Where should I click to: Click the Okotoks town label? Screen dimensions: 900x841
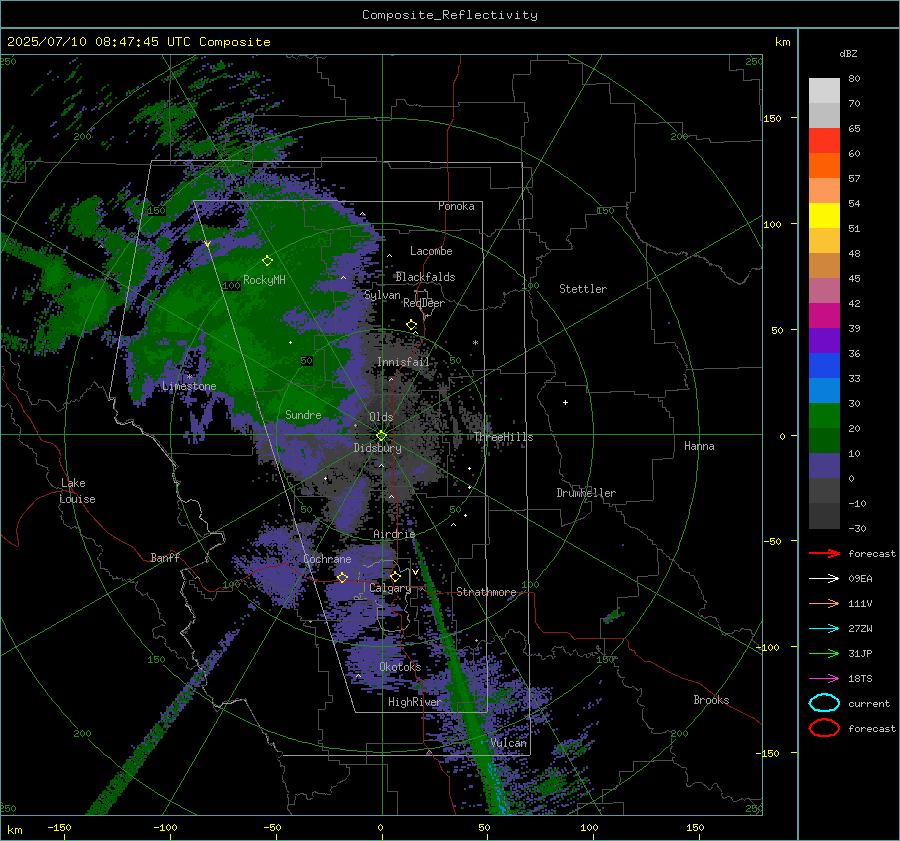400,667
